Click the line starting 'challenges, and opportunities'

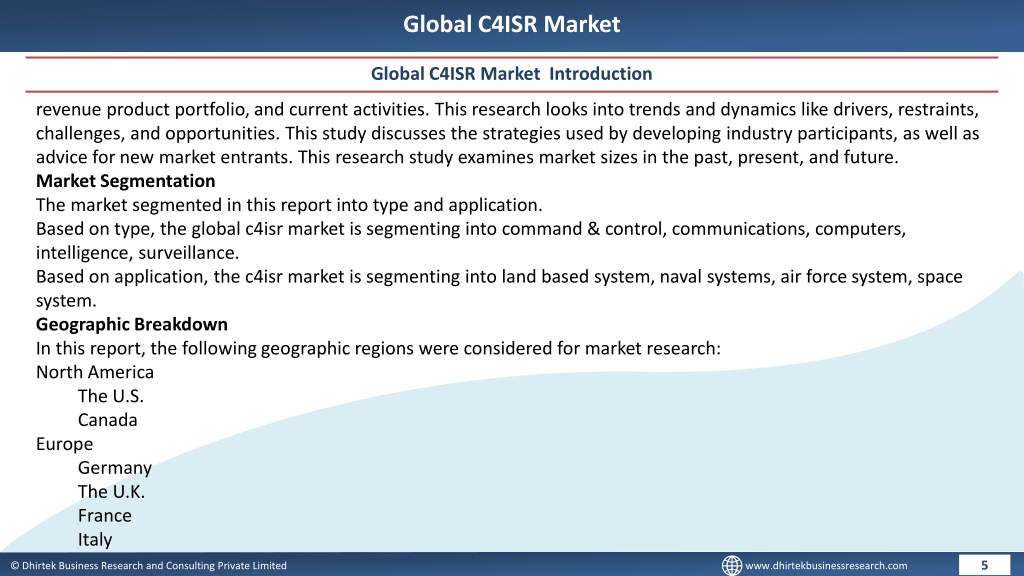pos(507,133)
